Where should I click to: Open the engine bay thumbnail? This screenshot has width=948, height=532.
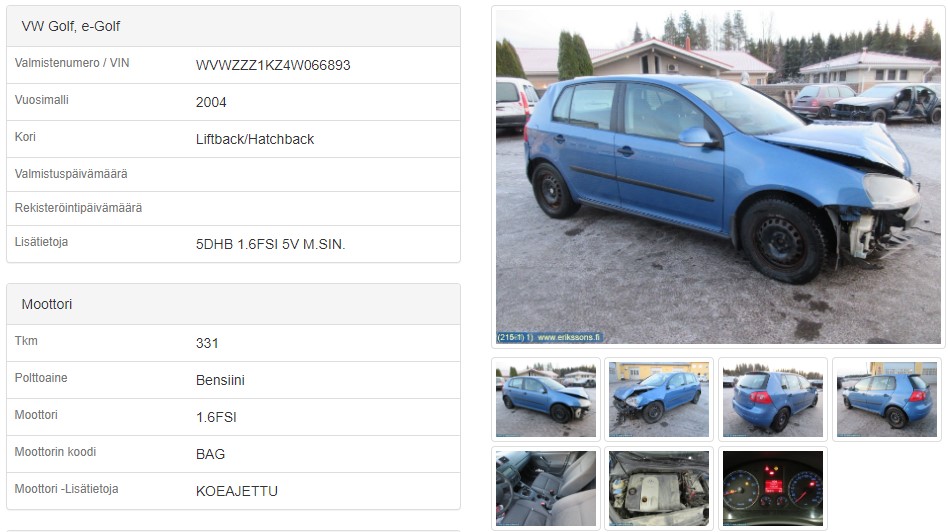(659, 488)
